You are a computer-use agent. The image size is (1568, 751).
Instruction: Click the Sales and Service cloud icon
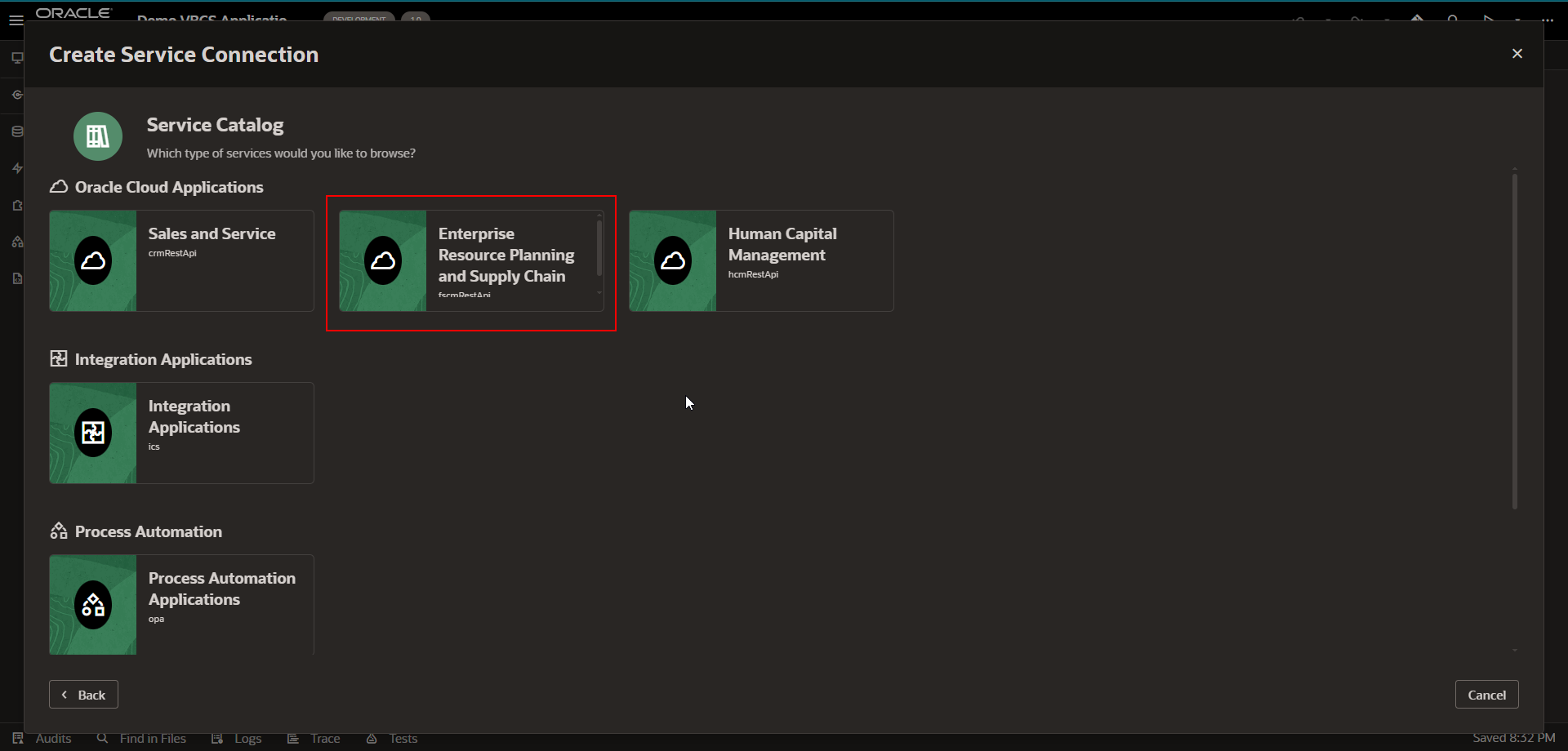[93, 261]
